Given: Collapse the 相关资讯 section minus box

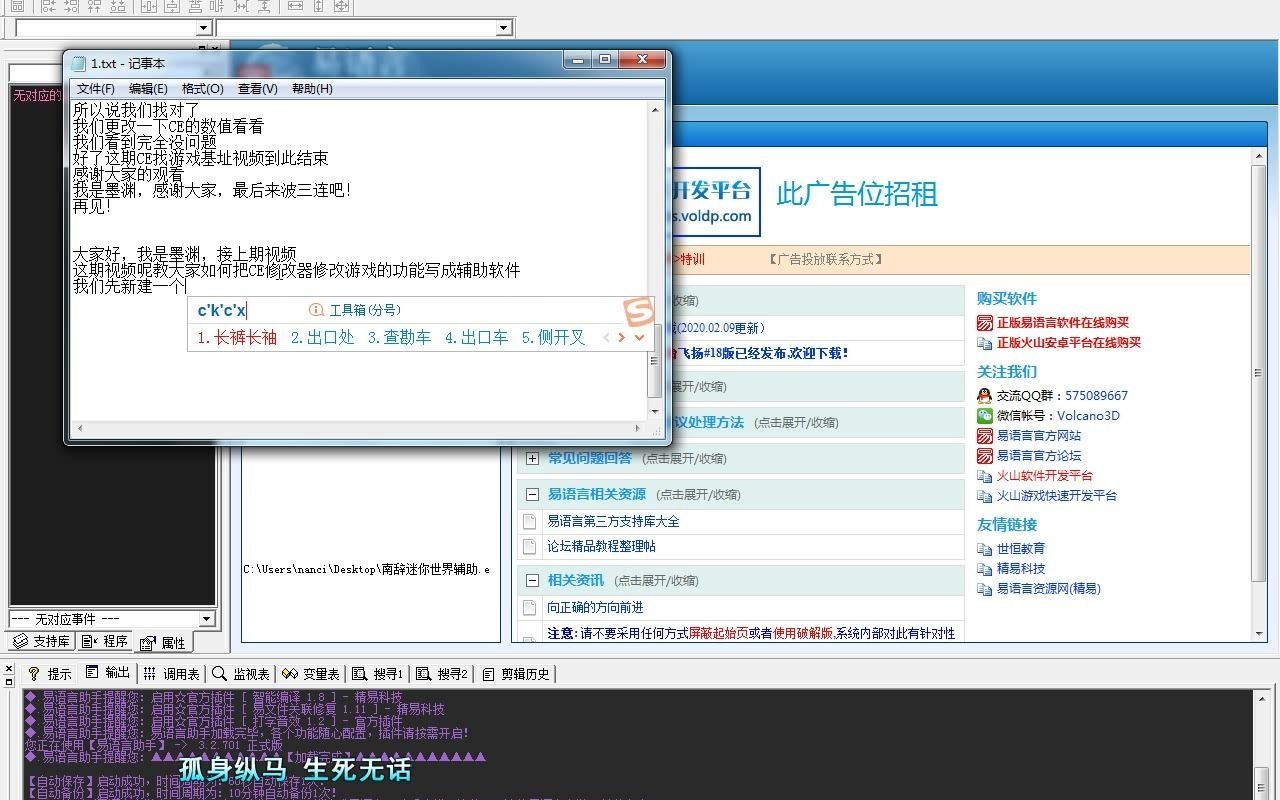Looking at the screenshot, I should click(x=532, y=581).
